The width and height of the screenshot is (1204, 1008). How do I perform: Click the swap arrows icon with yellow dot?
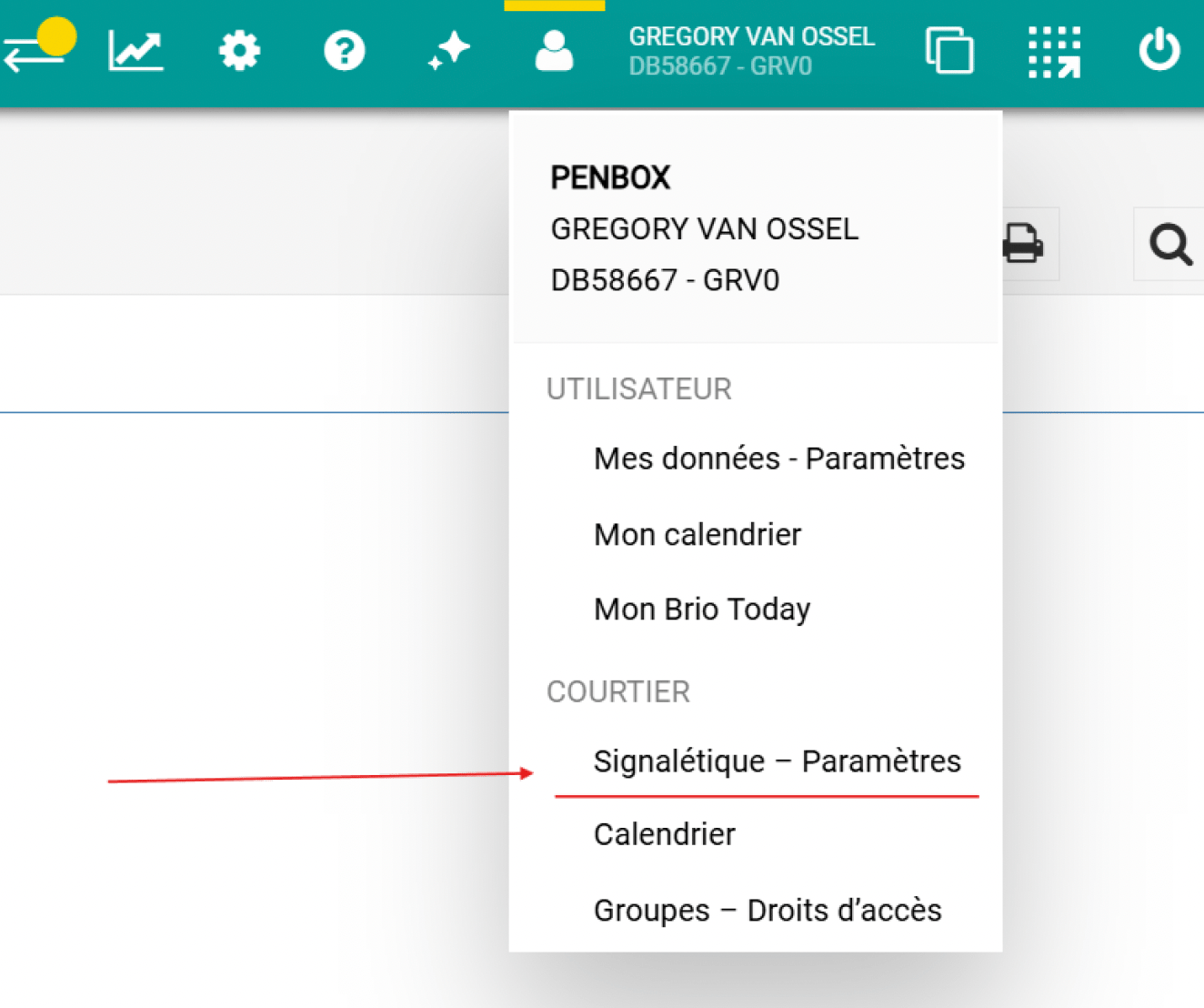point(39,45)
